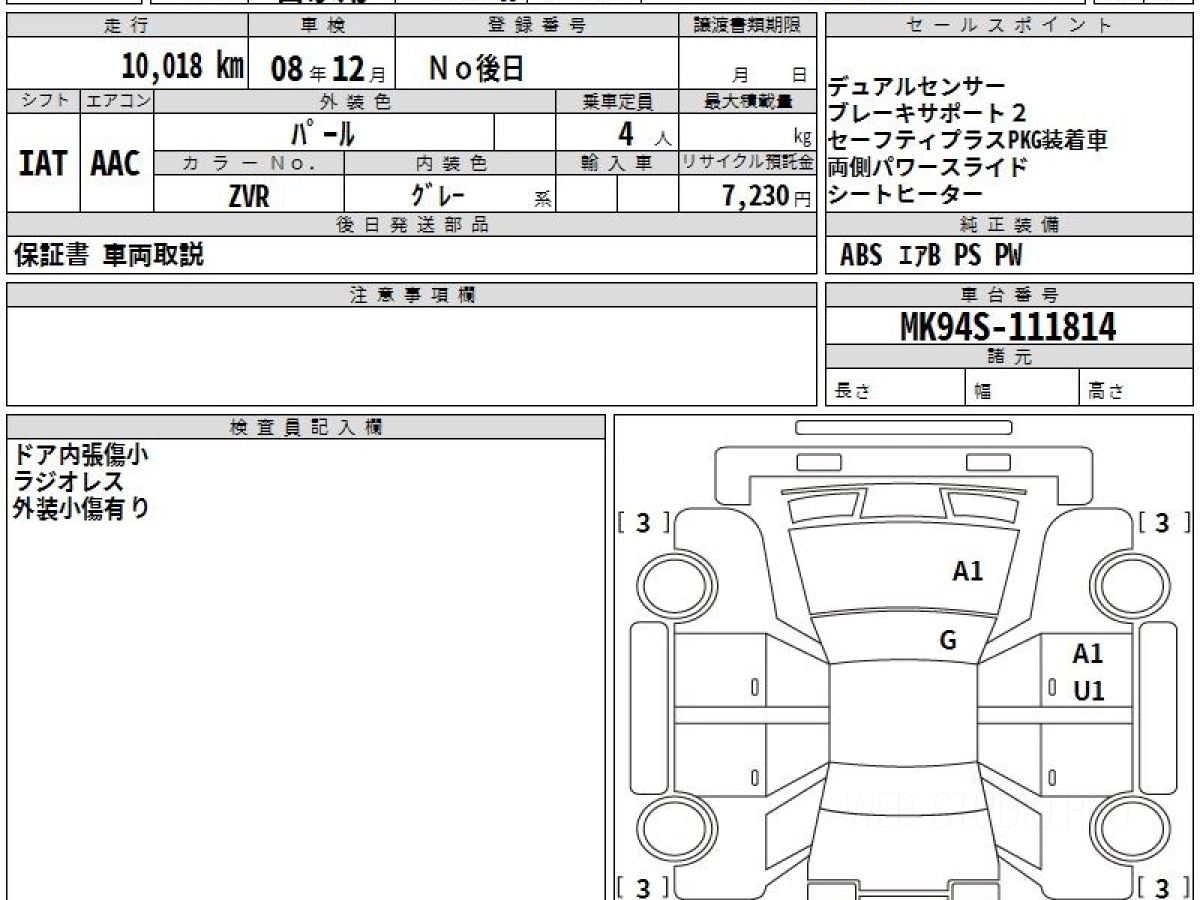Viewport: 1200px width, 900px height.
Task: Click the 最大積載量 header
Action: tap(748, 101)
